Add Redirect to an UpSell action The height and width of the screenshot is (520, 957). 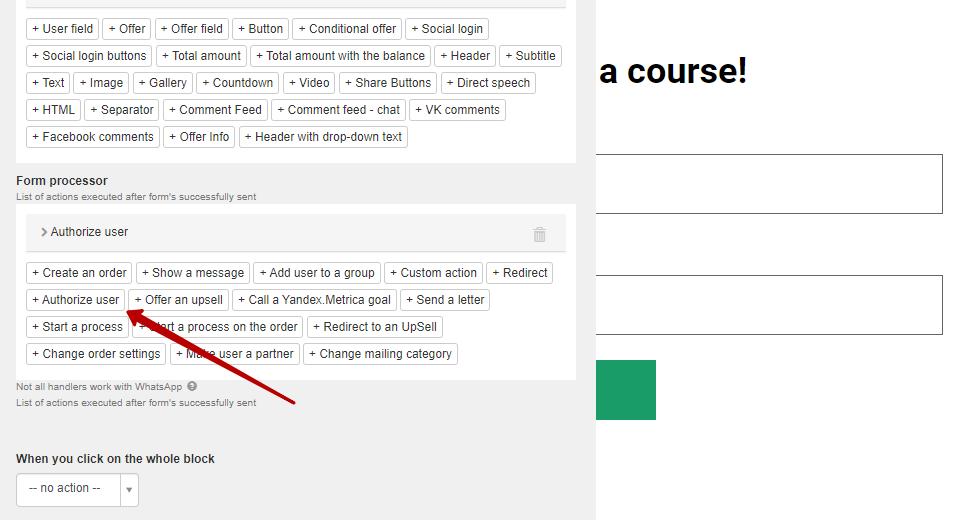pyautogui.click(x=375, y=327)
